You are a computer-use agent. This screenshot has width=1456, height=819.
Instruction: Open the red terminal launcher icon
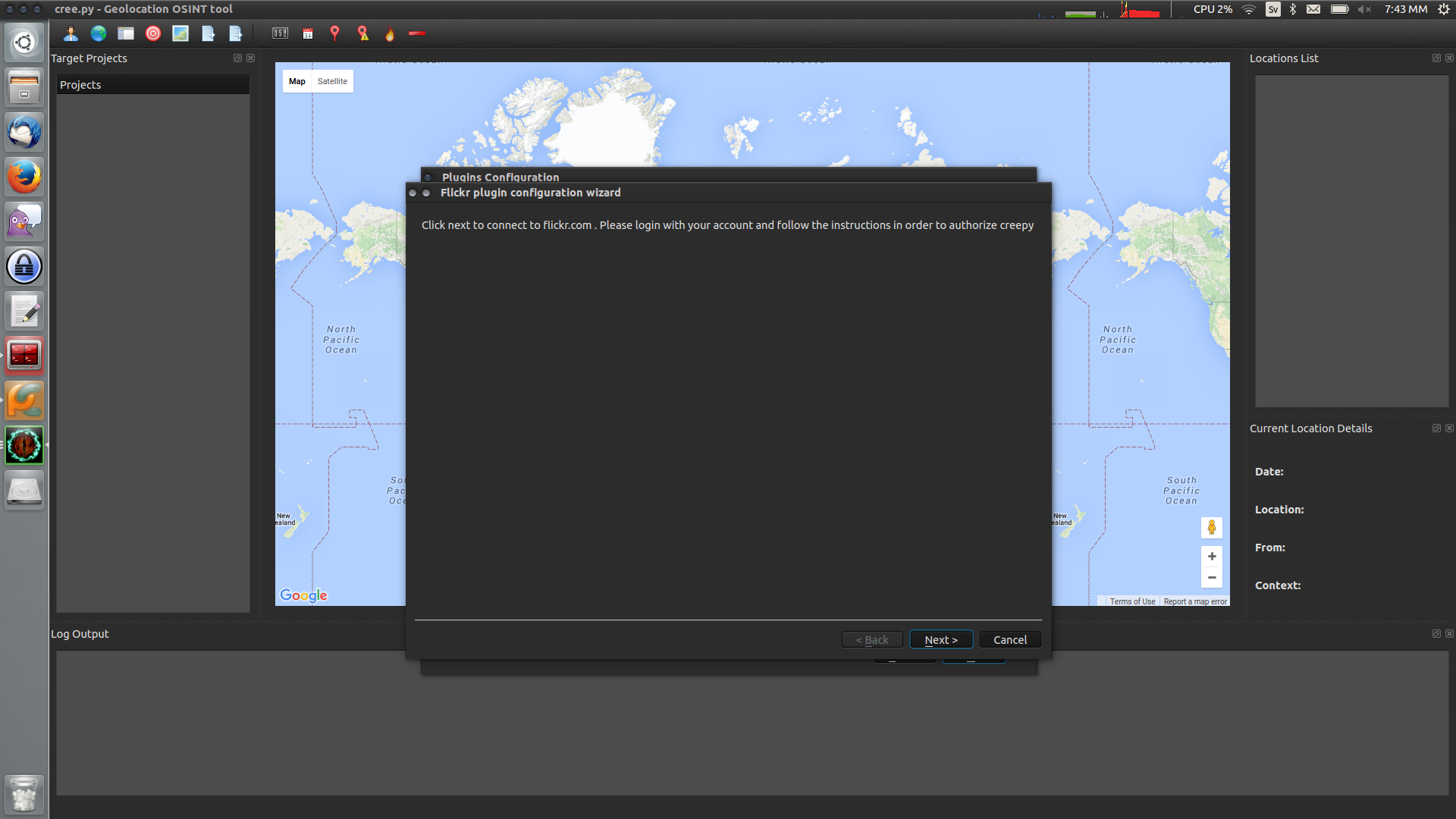tap(24, 356)
